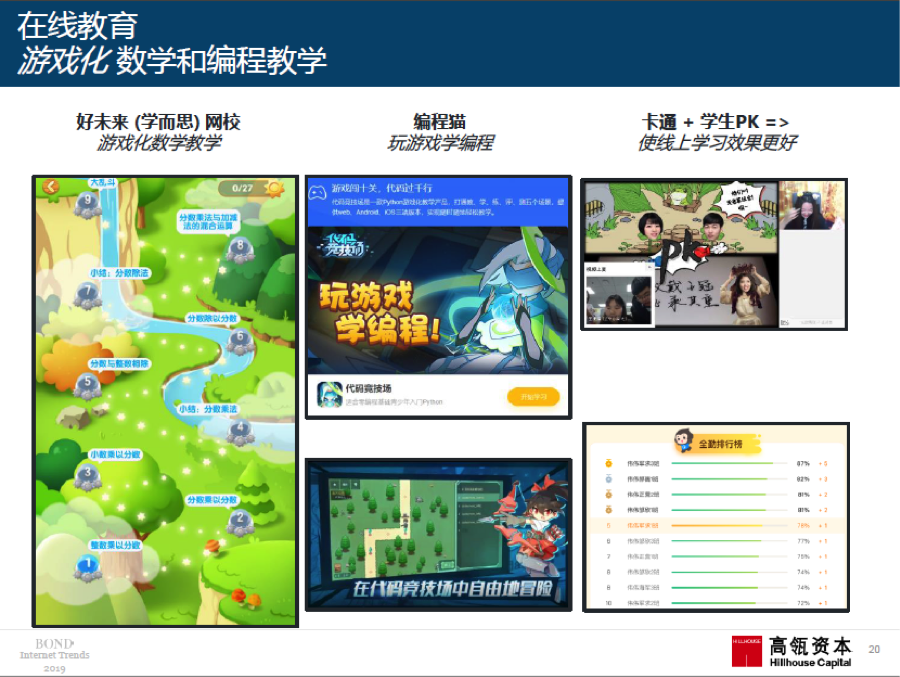Click teacher webcam thumbnail at top right
This screenshot has height=677, width=900.
(x=811, y=206)
